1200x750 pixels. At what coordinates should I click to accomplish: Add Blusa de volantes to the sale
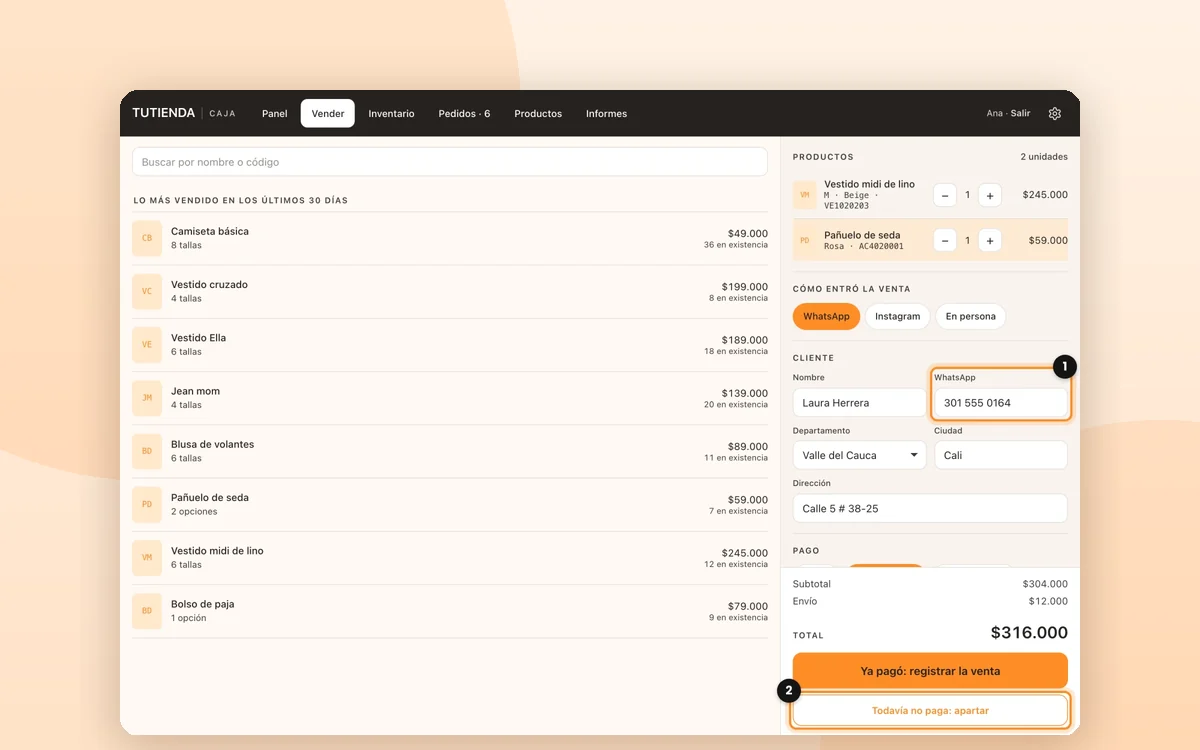pyautogui.click(x=450, y=451)
